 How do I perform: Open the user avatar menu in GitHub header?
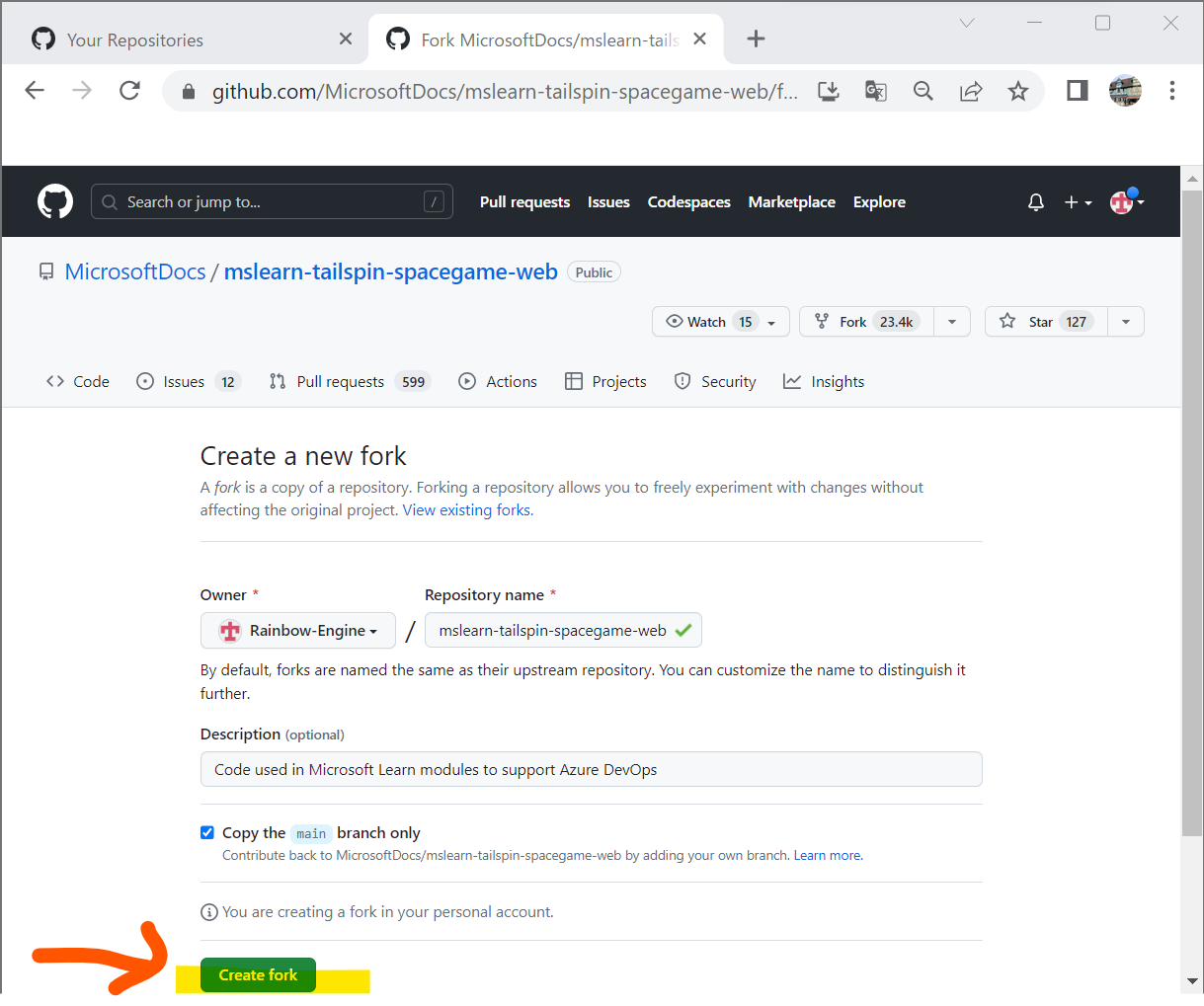coord(1127,201)
